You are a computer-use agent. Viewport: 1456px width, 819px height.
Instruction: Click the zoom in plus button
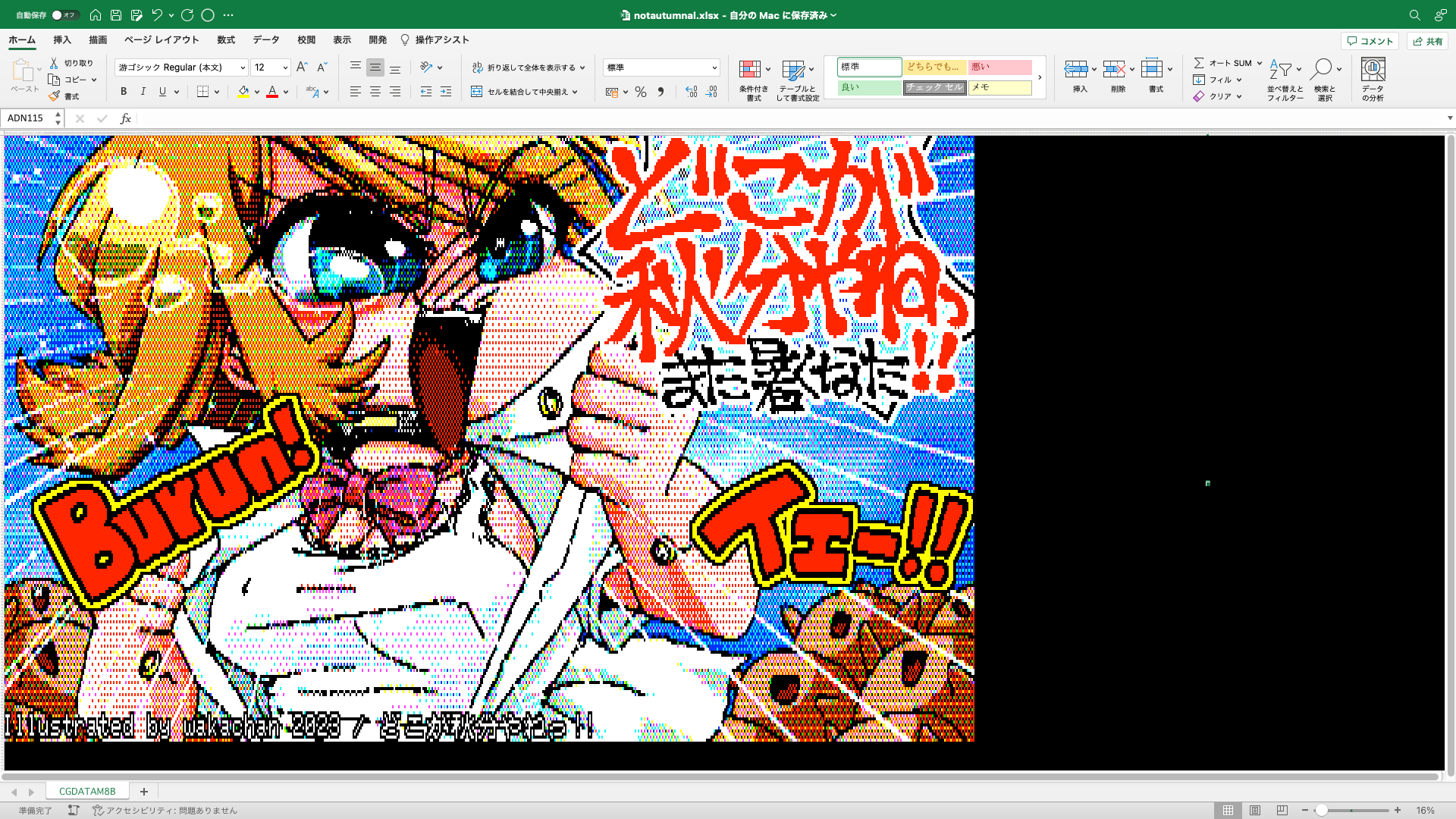1398,810
